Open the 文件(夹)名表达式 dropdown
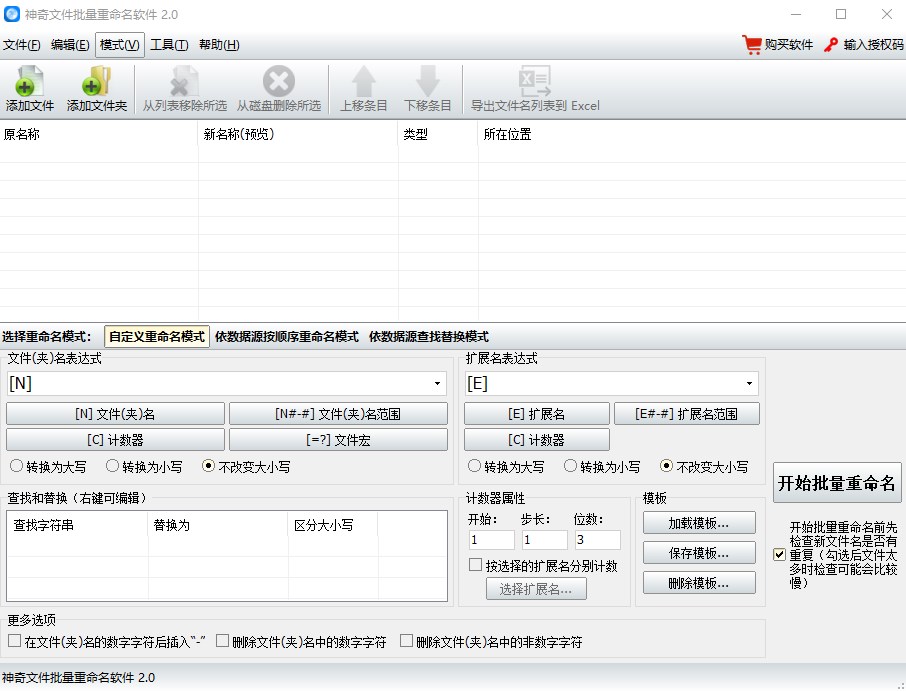Viewport: 906px width, 691px height. [437, 383]
